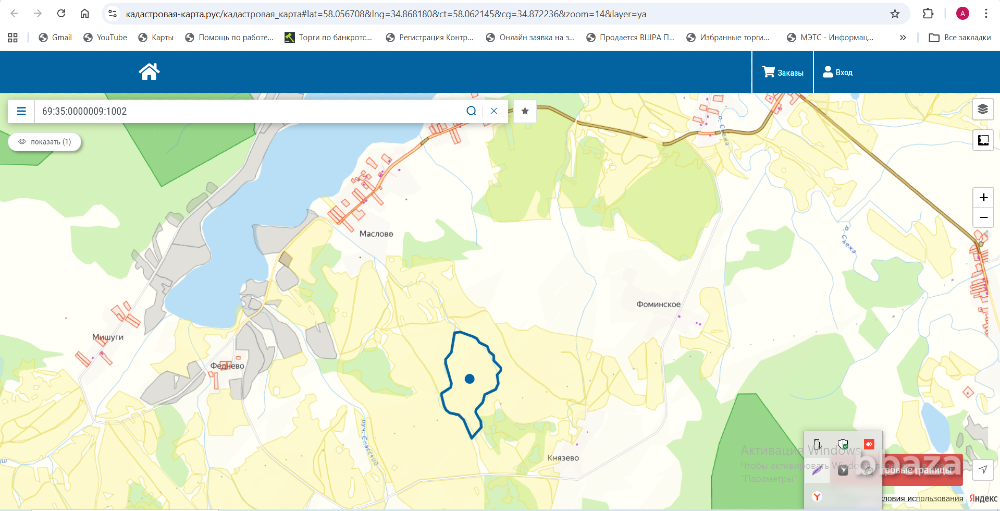Open the map layers panel

tap(983, 109)
